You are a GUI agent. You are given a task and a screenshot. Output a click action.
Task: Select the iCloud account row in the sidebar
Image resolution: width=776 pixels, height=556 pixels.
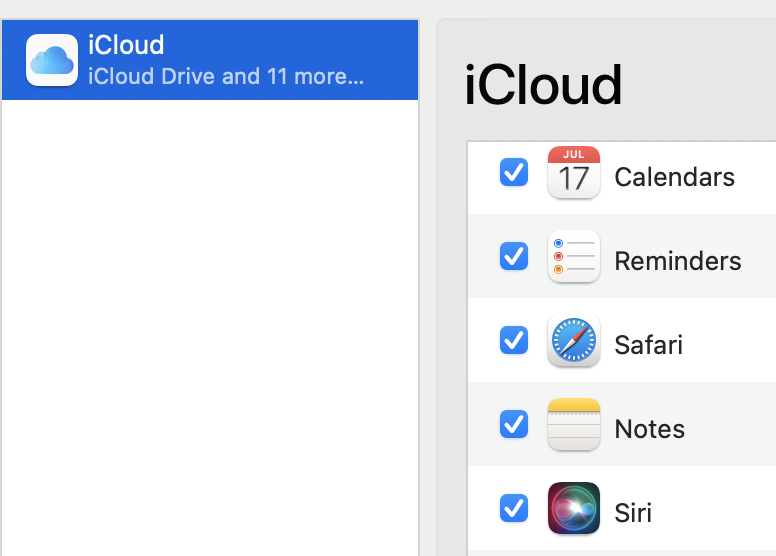(x=210, y=60)
